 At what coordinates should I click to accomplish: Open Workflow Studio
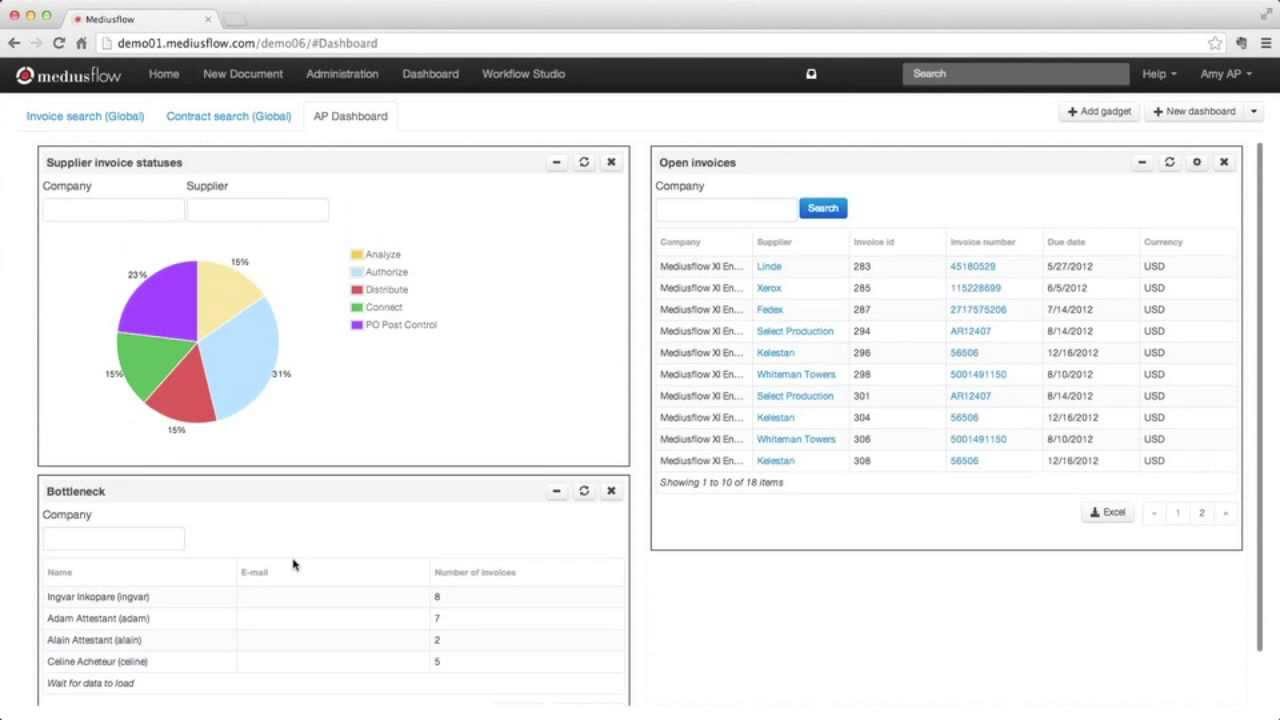tap(523, 74)
